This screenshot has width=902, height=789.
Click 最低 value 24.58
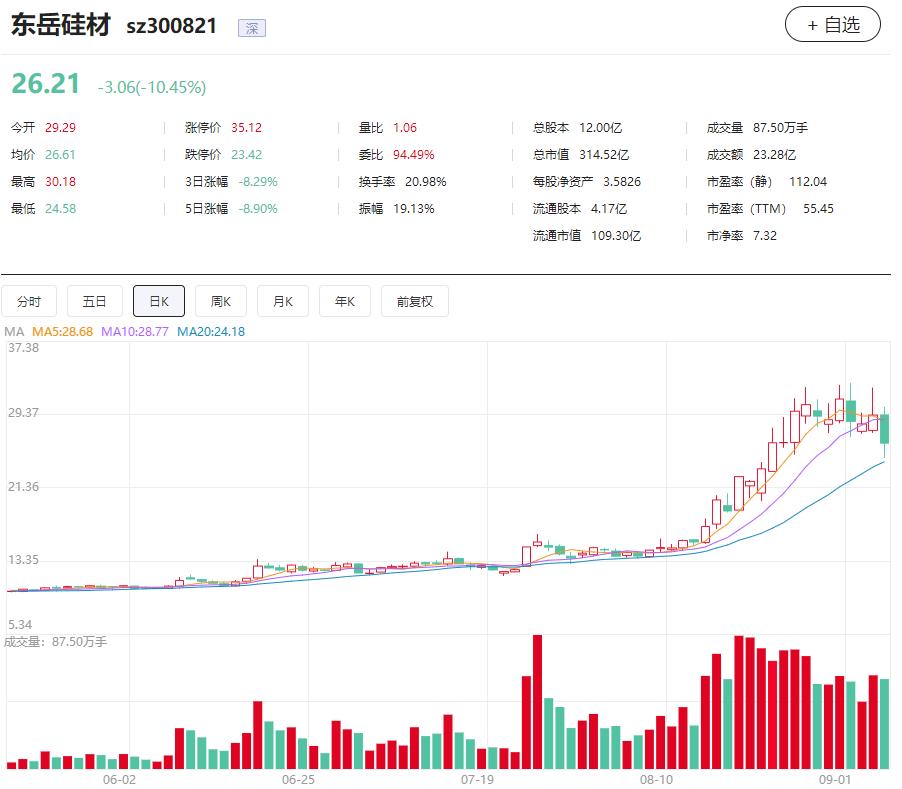tap(60, 209)
